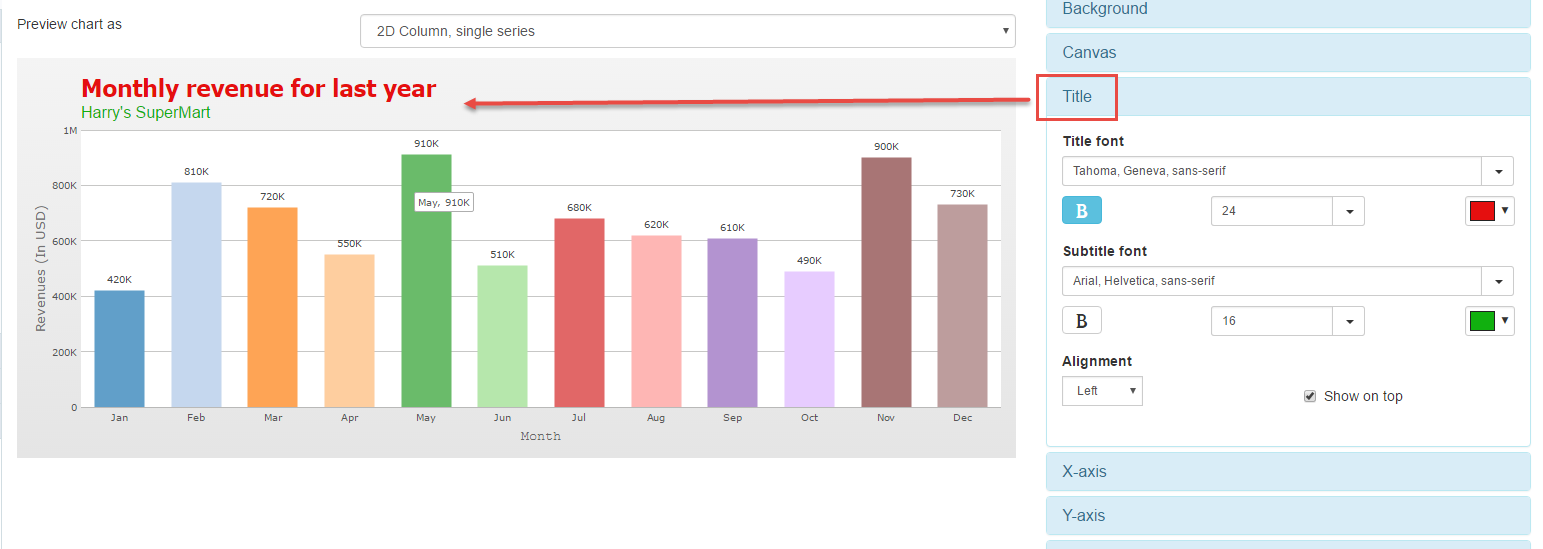Uncheck the Show on top checkbox
The image size is (1543, 549).
click(1310, 396)
